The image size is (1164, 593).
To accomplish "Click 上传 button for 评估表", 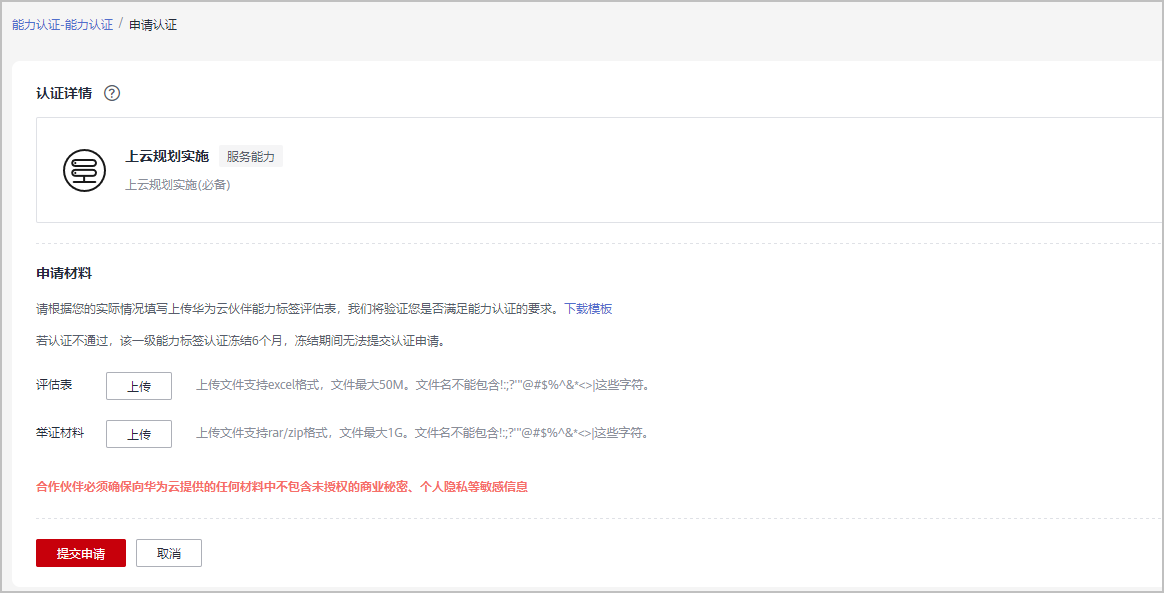I will (x=139, y=386).
